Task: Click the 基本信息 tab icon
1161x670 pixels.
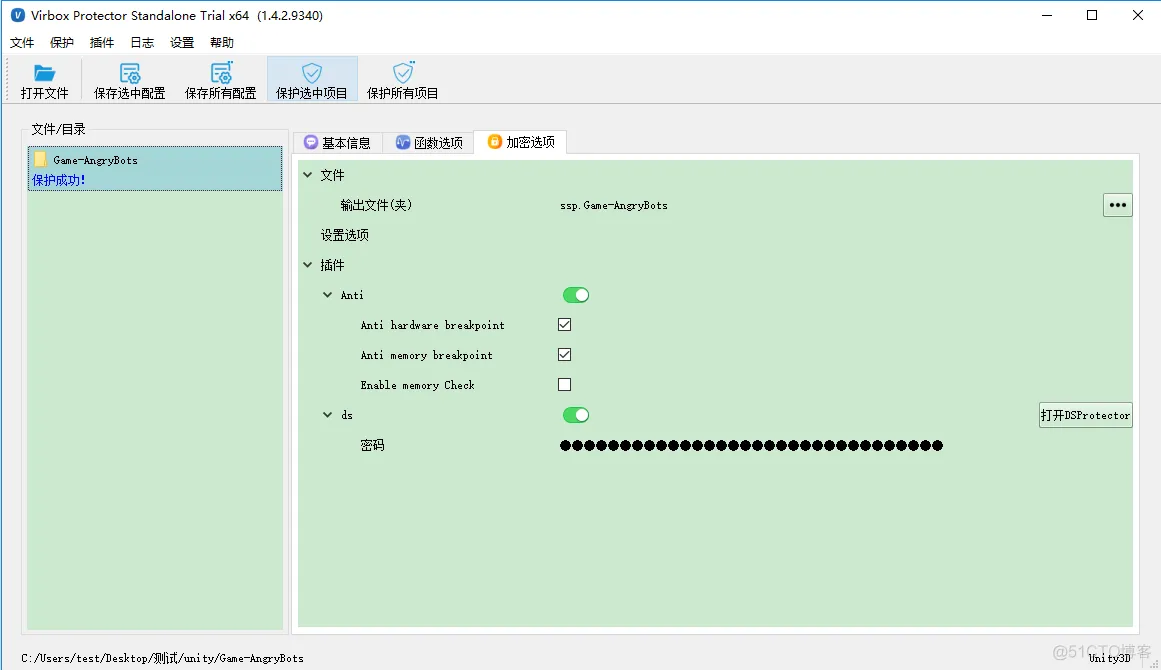Action: 311,142
